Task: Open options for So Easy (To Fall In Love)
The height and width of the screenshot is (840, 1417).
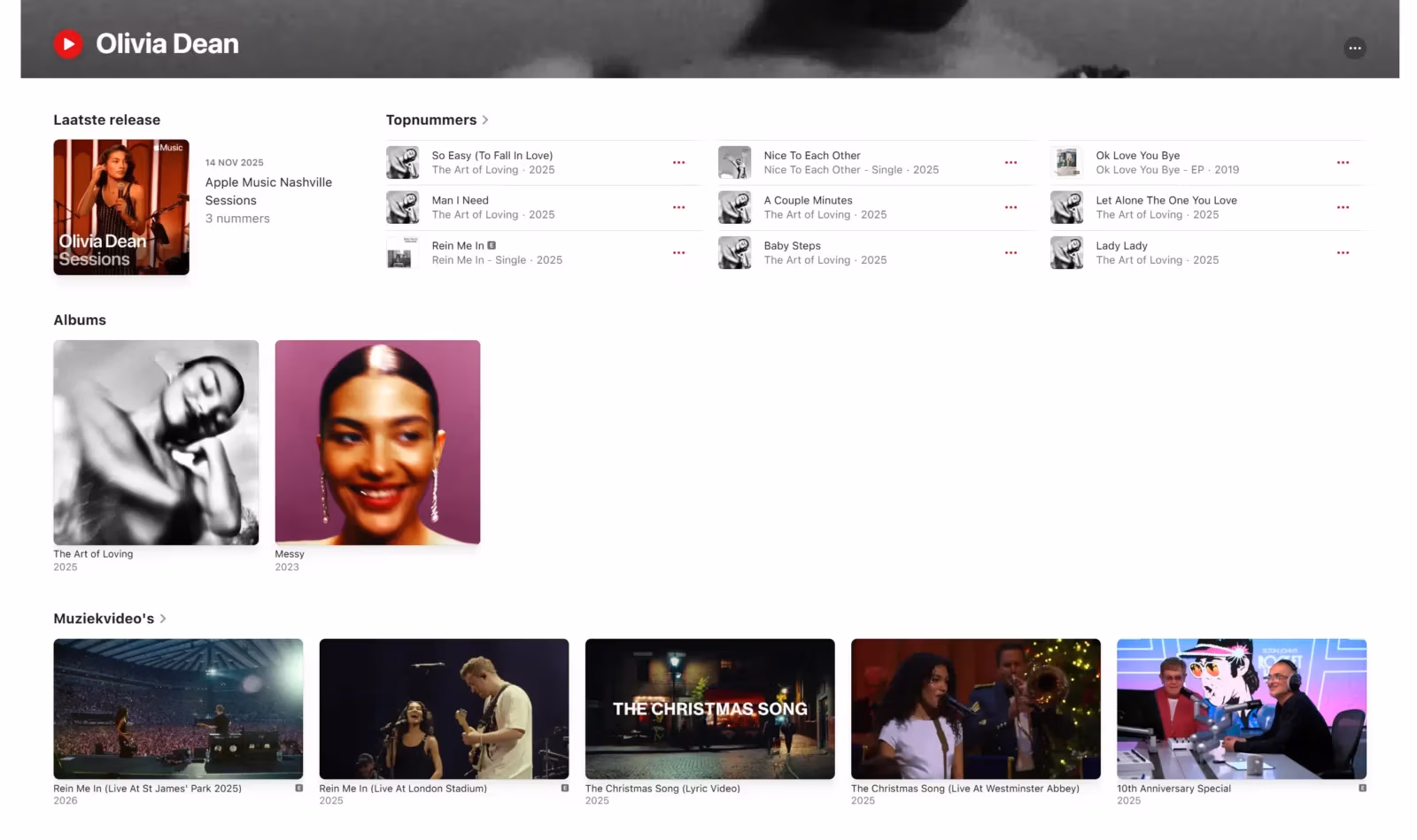Action: point(678,162)
